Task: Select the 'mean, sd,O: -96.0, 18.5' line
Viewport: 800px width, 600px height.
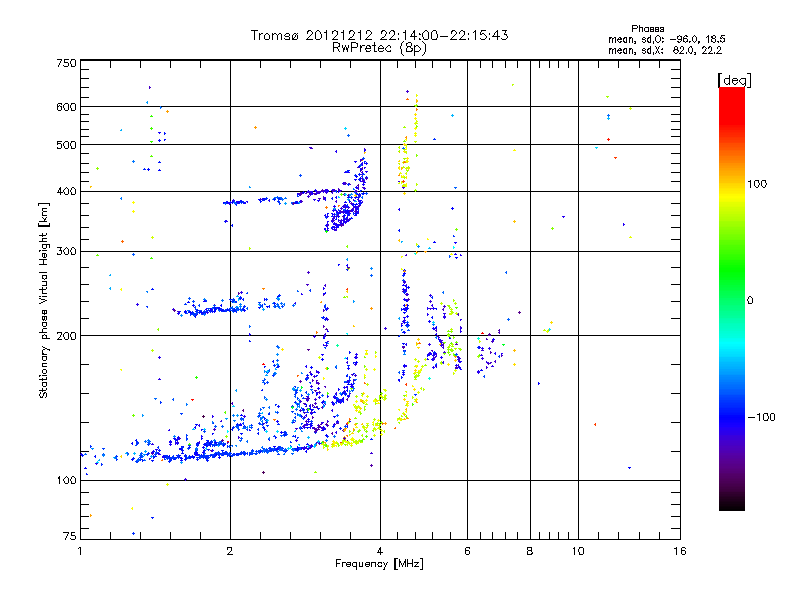Action: point(666,39)
